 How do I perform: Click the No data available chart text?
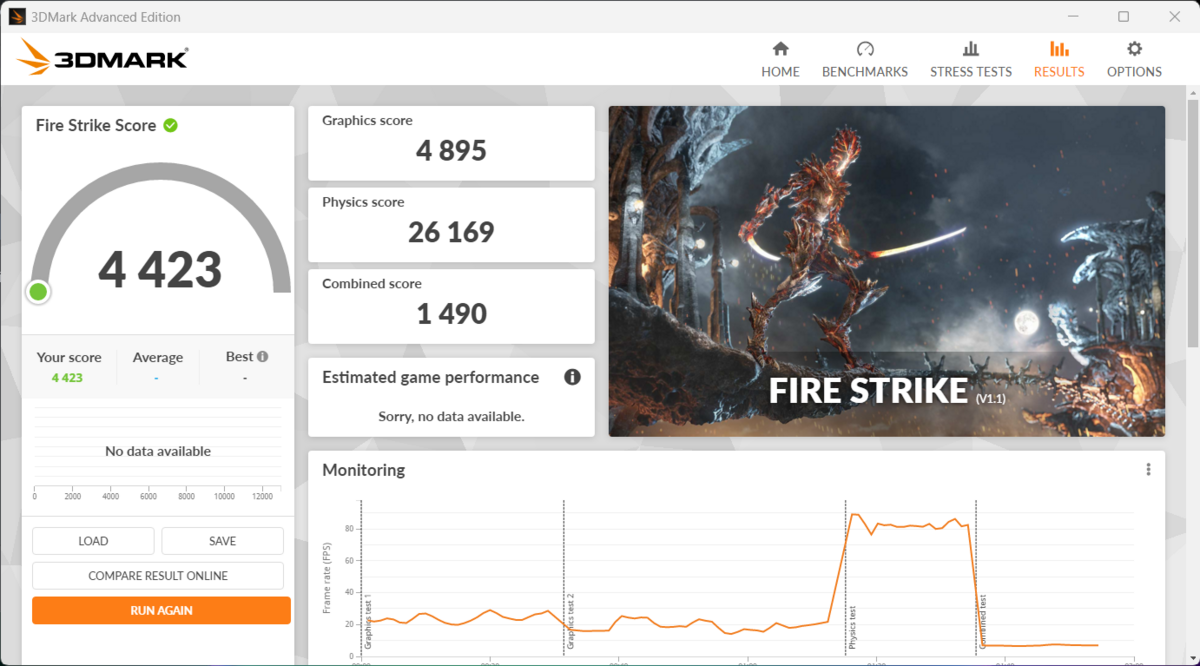point(158,451)
